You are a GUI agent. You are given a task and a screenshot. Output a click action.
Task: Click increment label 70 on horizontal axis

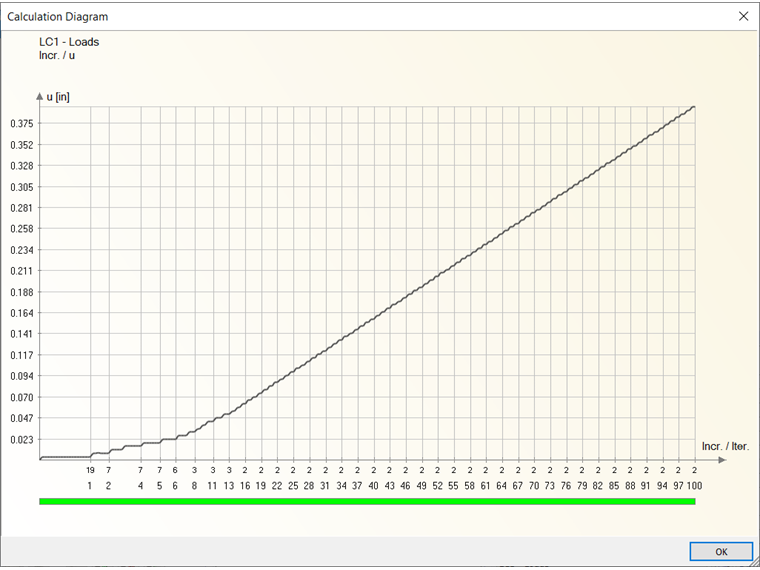coord(534,486)
